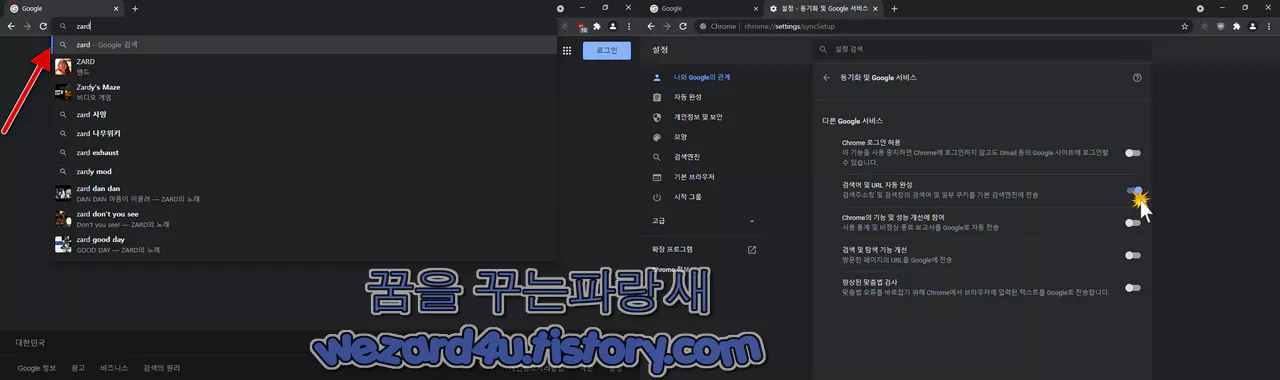Open '확장 프로그램' external link
This screenshot has height=380, width=1280.
click(703, 249)
